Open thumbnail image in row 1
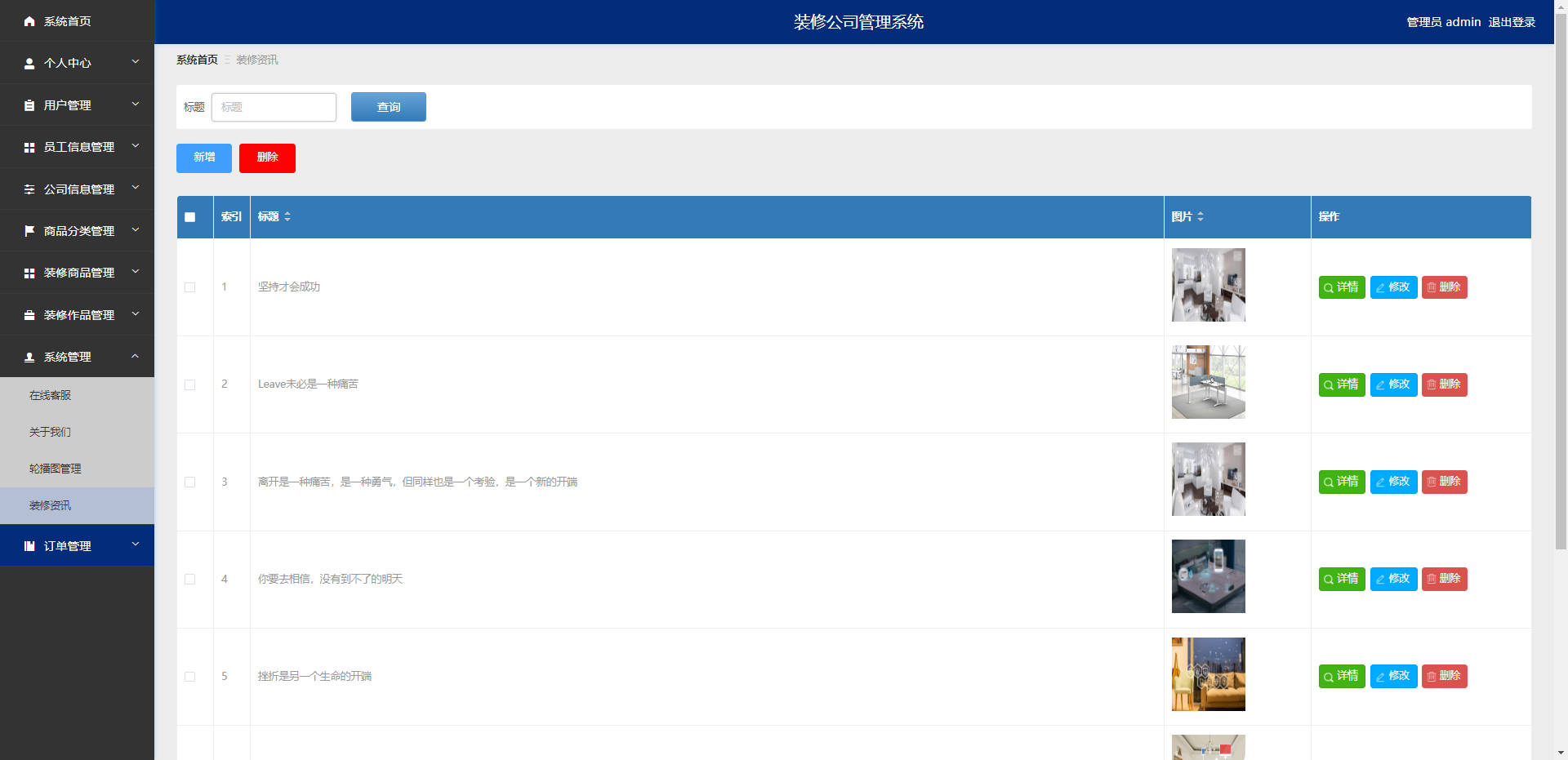 point(1209,285)
